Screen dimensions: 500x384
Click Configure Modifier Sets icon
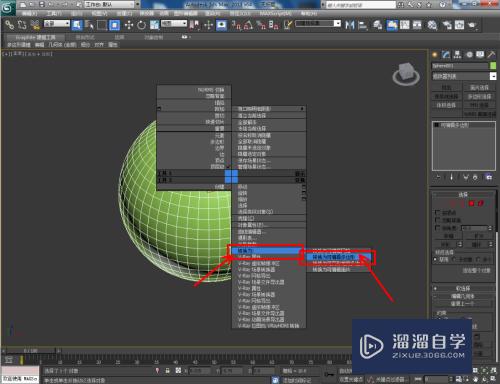489,177
